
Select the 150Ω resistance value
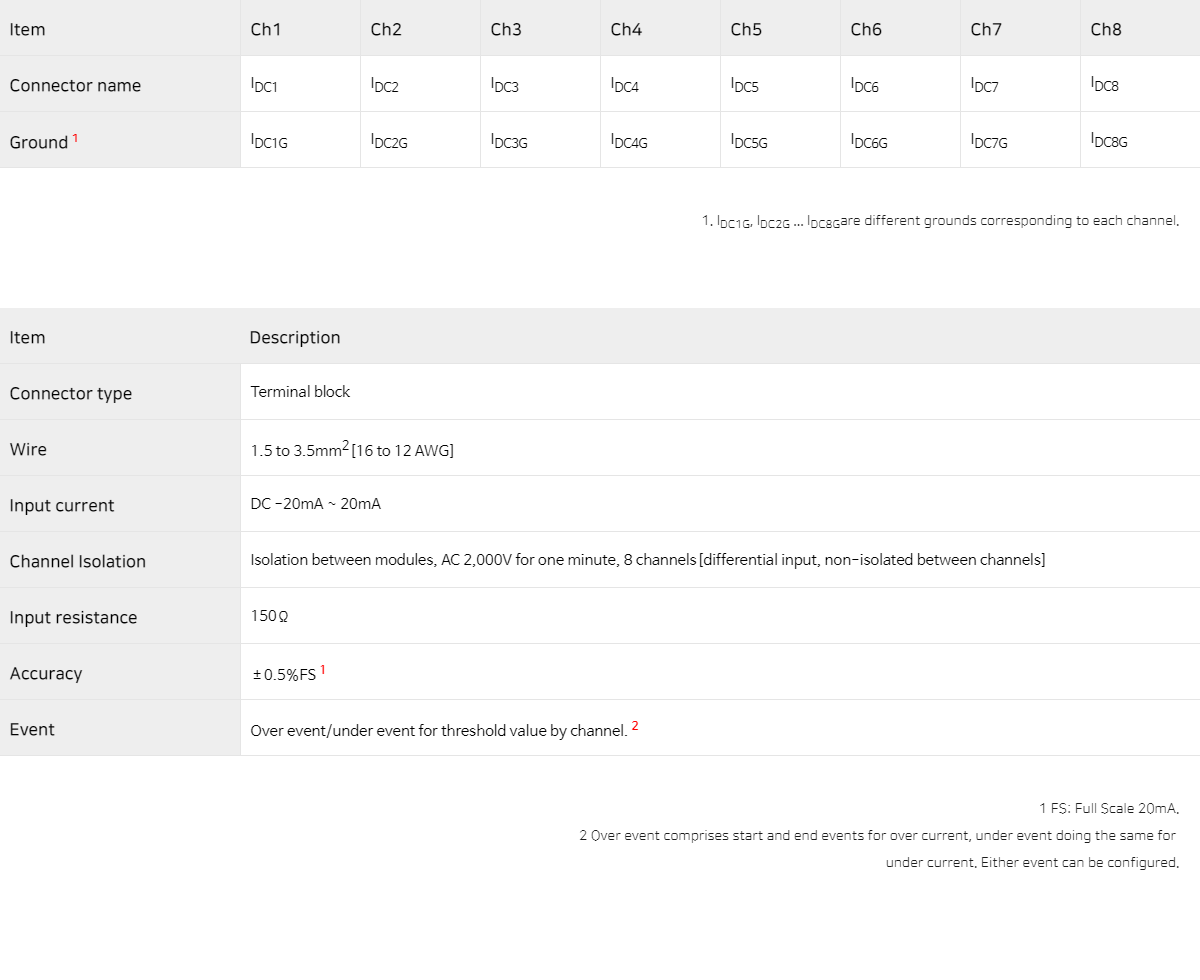coord(270,616)
